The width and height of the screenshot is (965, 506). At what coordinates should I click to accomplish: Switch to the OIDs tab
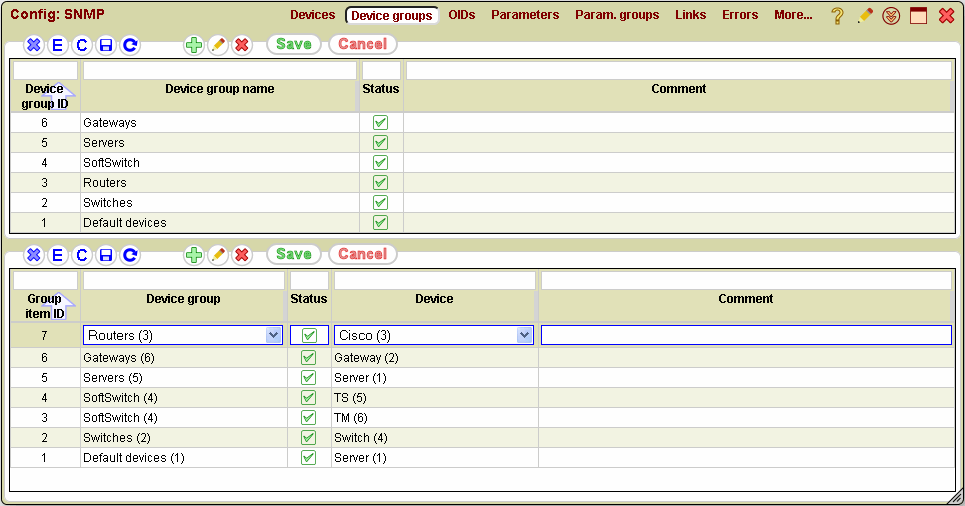coord(462,15)
